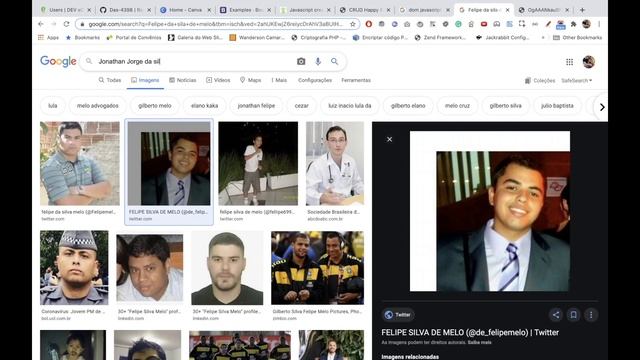Open the FELIPE SILVA DE MELO Twitter title link

pyautogui.click(x=470, y=332)
